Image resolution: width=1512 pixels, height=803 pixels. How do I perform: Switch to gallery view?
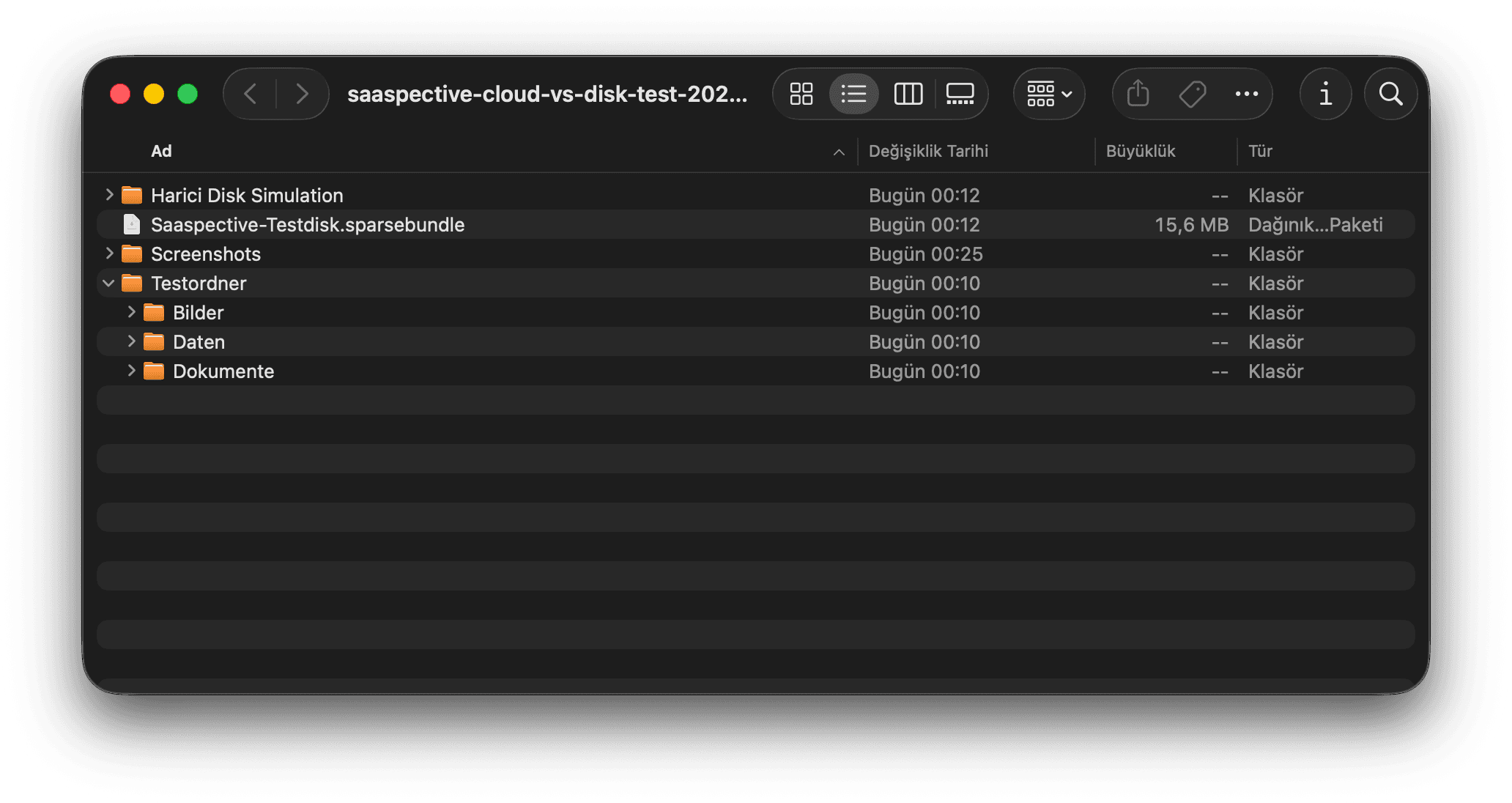960,94
